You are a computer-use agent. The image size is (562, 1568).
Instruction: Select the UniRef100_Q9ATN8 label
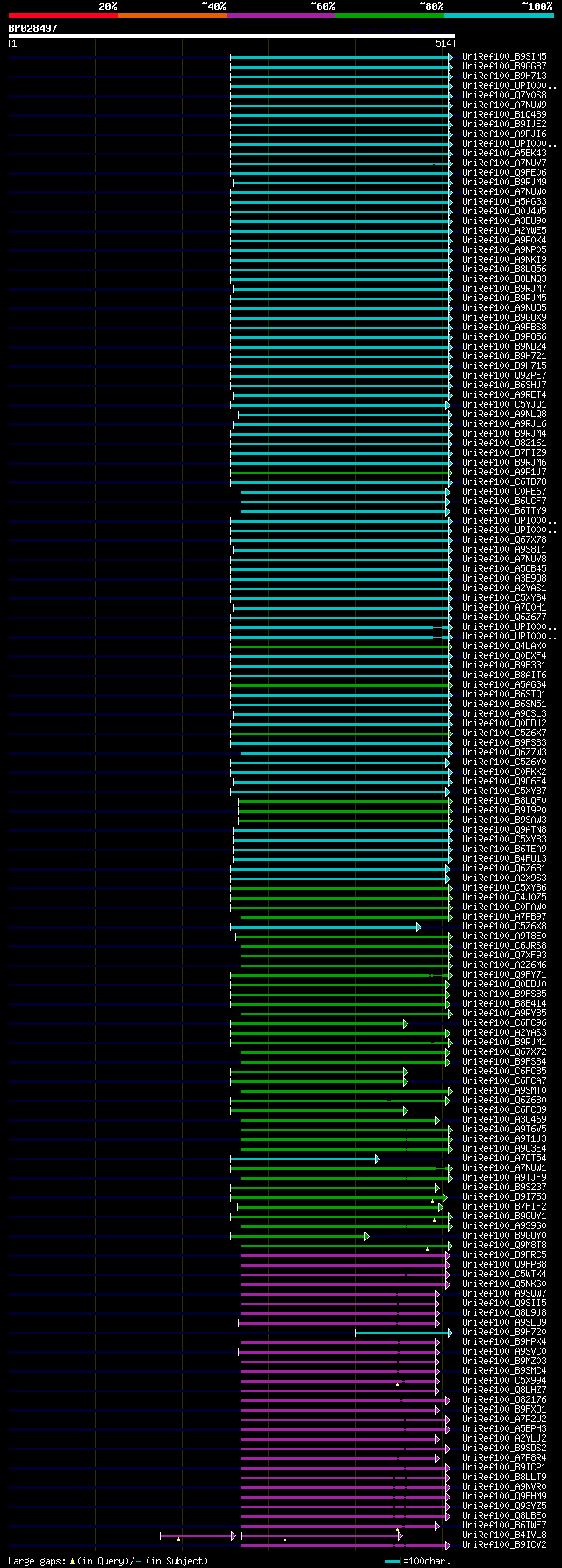[504, 829]
